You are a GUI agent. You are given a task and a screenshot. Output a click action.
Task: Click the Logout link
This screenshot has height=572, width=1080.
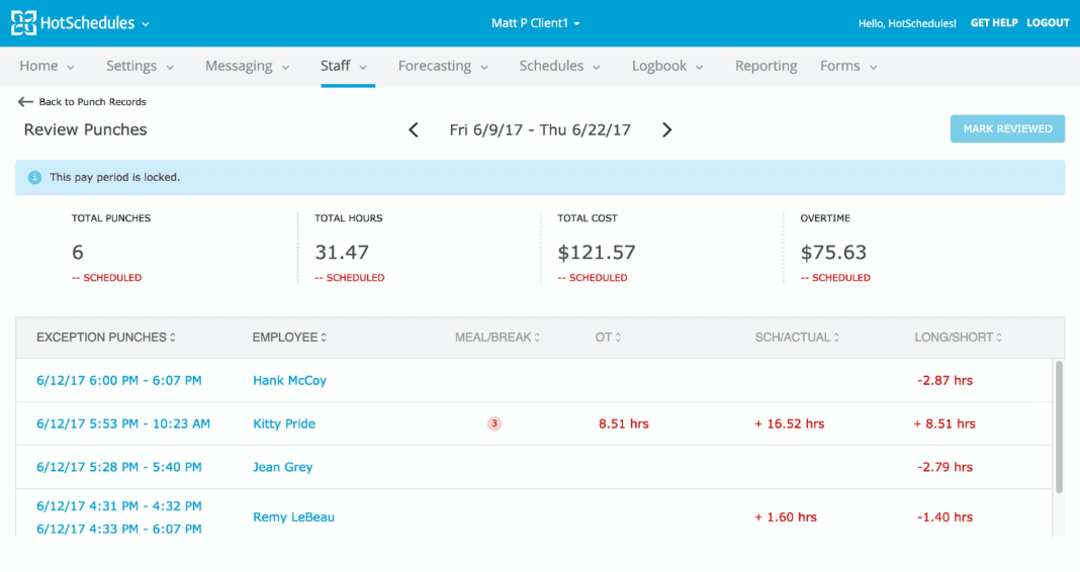1047,23
